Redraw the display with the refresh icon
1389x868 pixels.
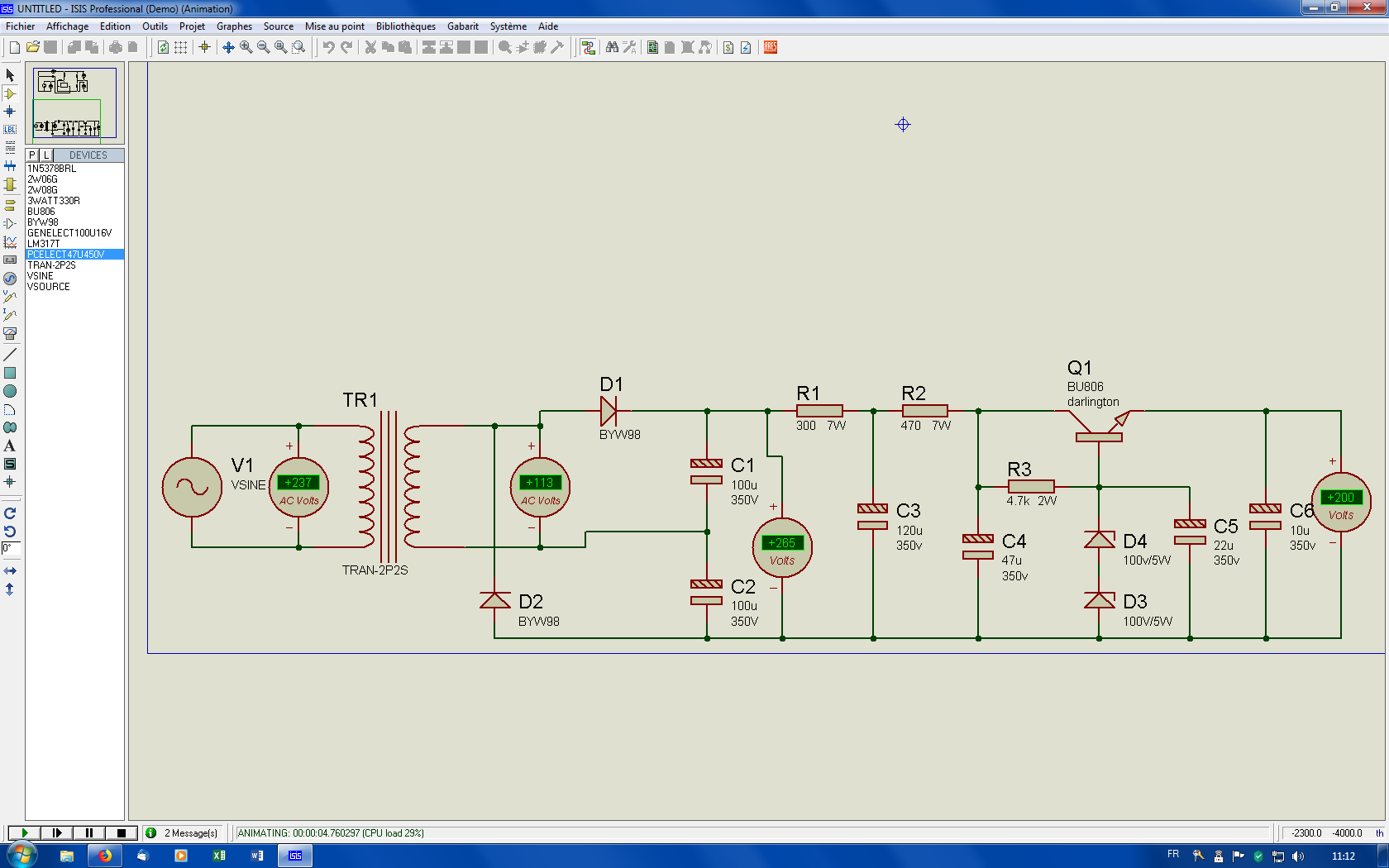pyautogui.click(x=163, y=47)
